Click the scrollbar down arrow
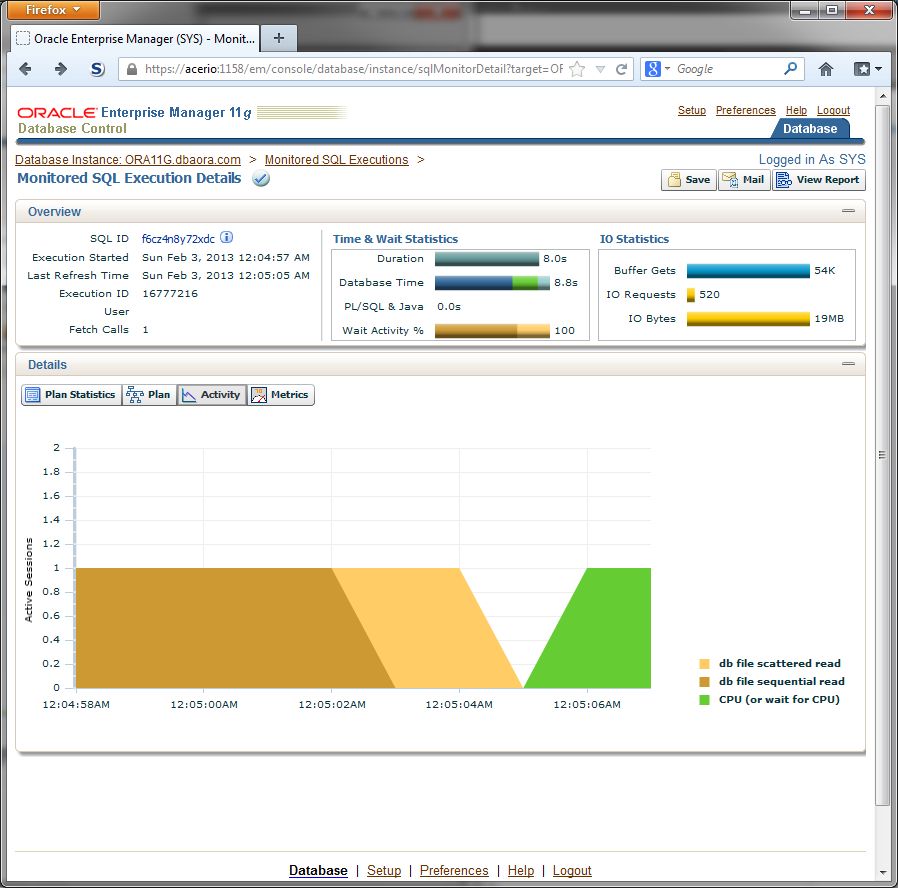 [883, 873]
